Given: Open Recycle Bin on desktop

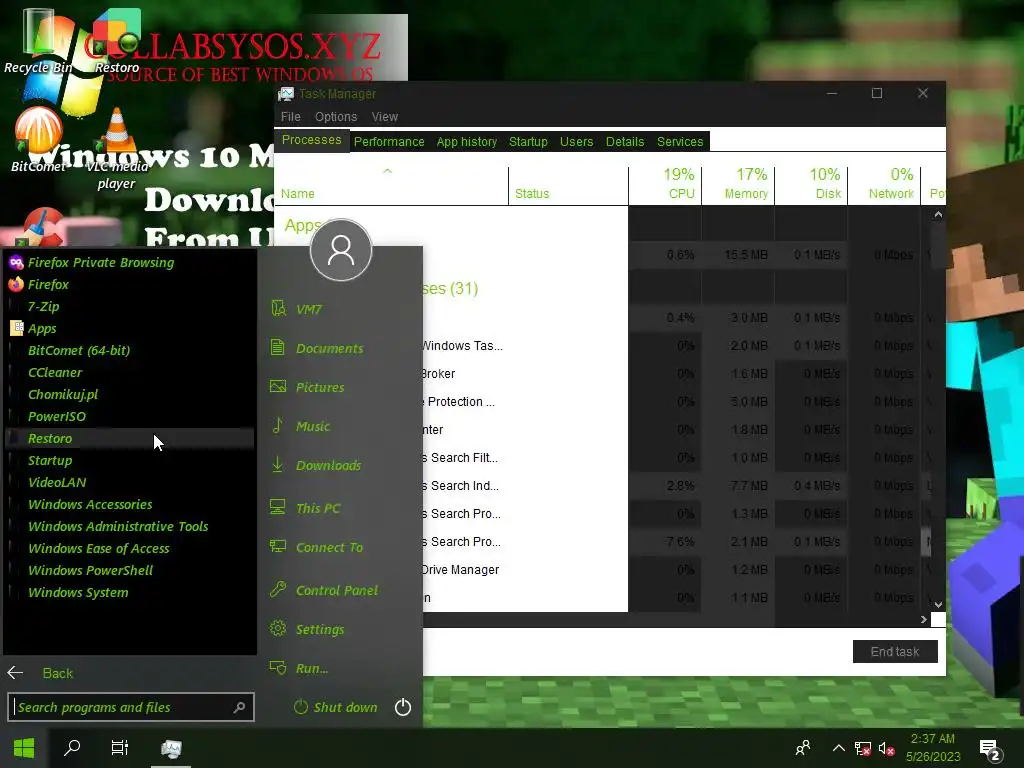Looking at the screenshot, I should [x=39, y=41].
